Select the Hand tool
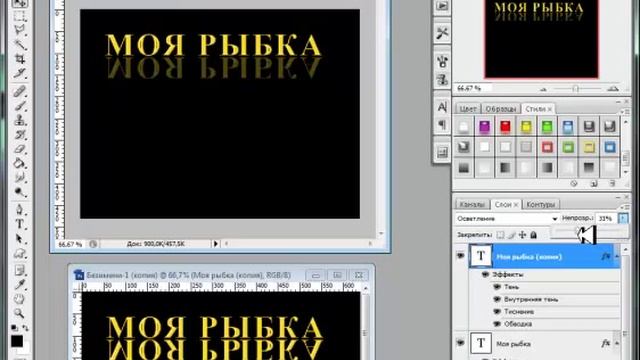Image resolution: width=640 pixels, height=360 pixels. pos(20,299)
